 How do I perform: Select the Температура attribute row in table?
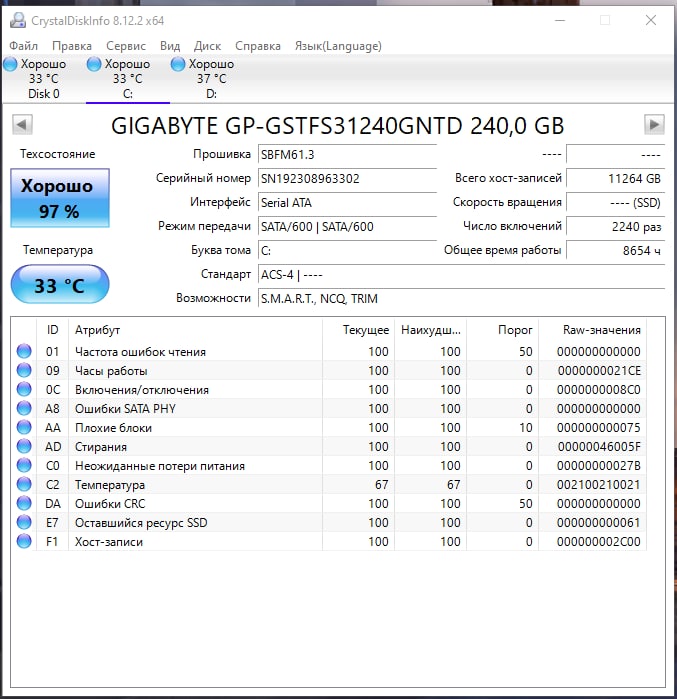click(x=329, y=484)
